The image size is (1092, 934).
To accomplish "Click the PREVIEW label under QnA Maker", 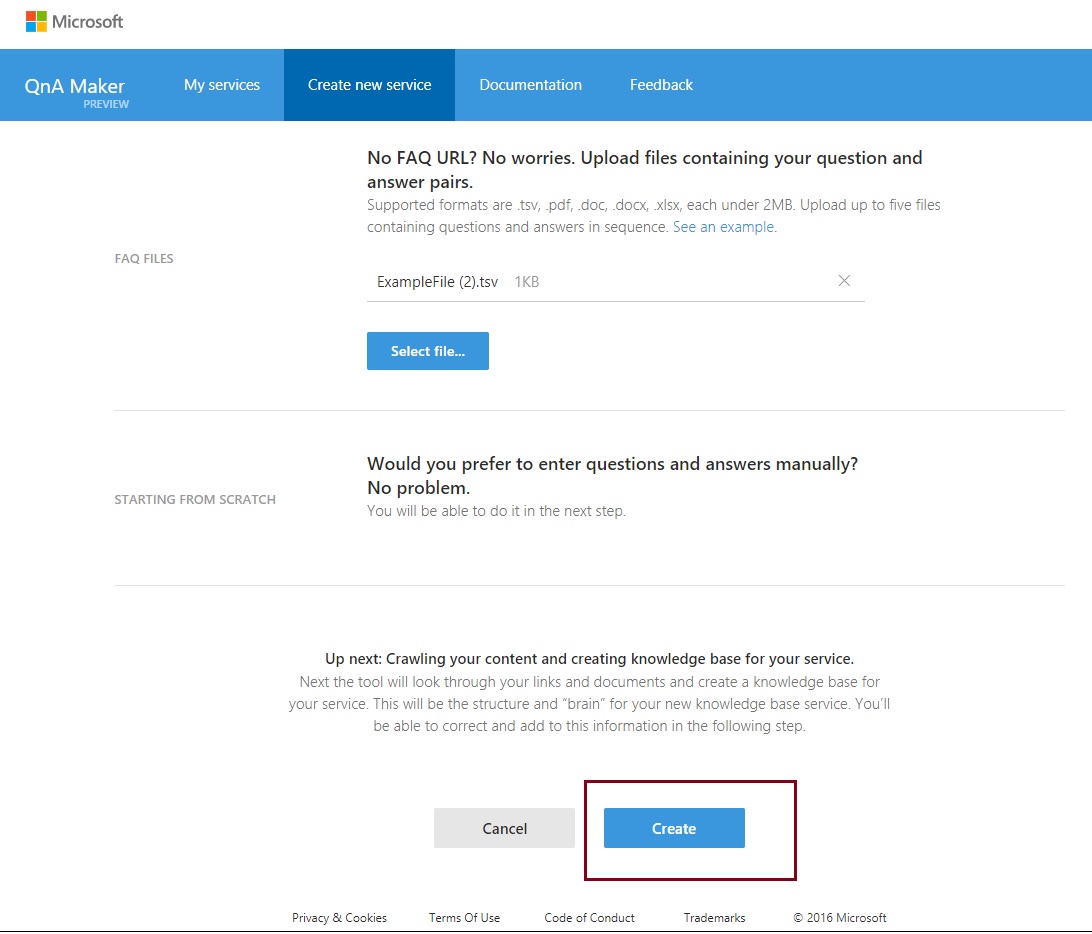I will pos(106,102).
